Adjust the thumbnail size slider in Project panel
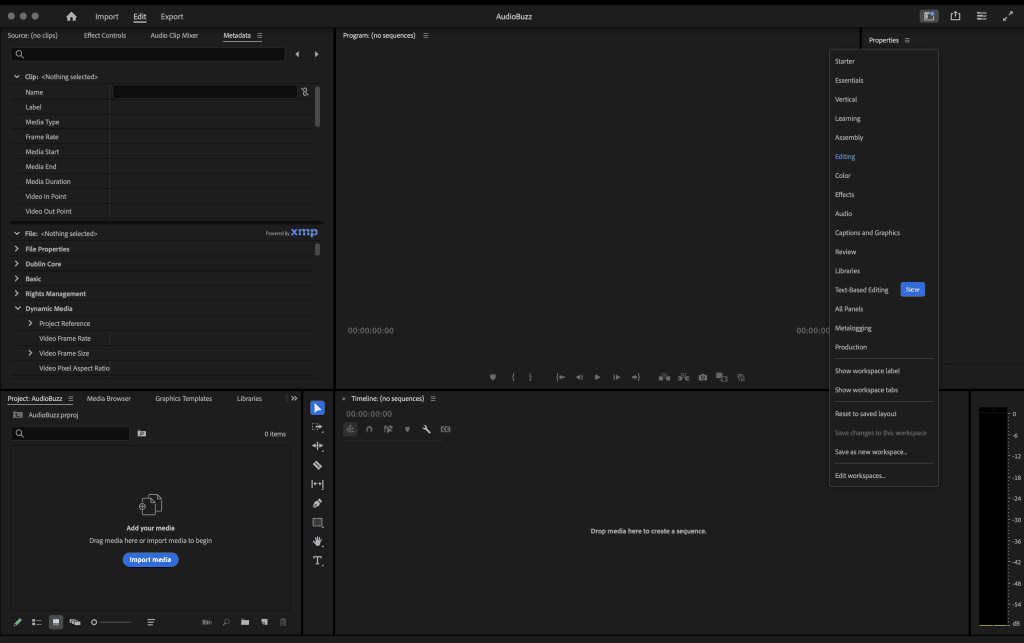 coord(112,622)
